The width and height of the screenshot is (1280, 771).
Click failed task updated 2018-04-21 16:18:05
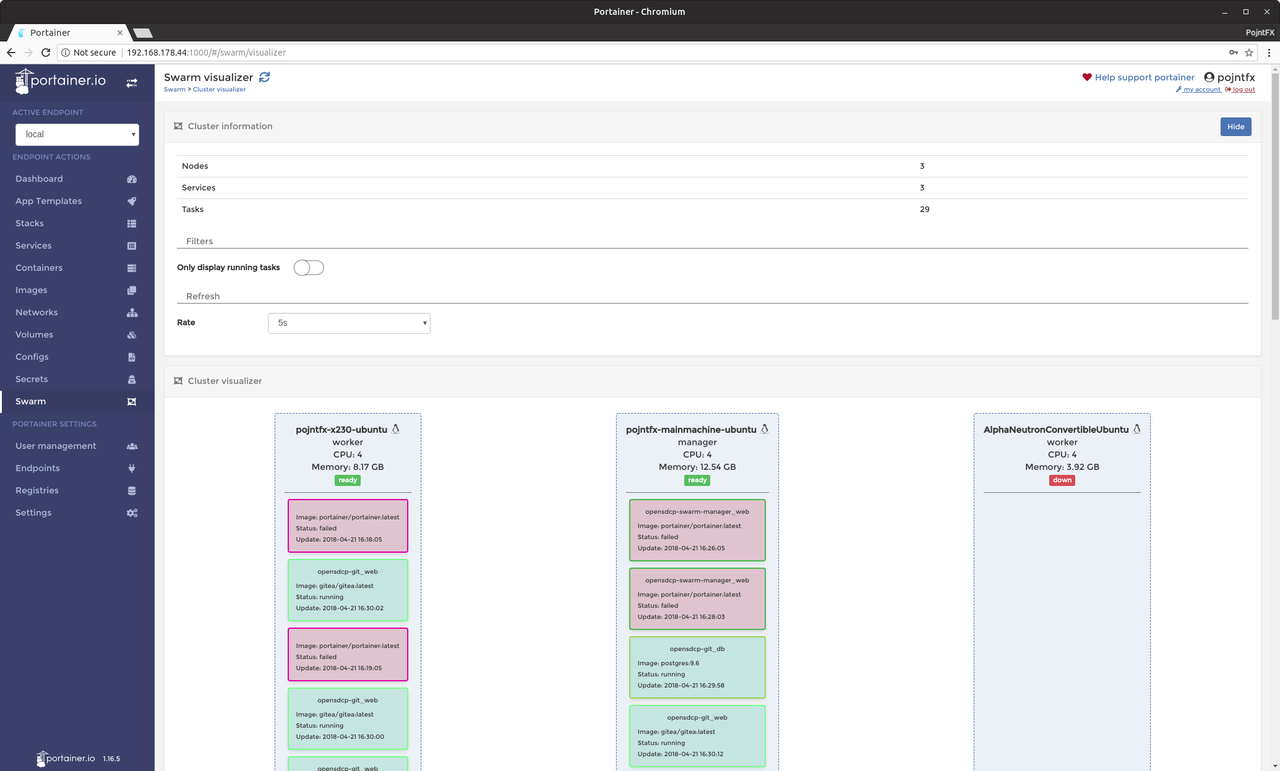[x=348, y=526]
